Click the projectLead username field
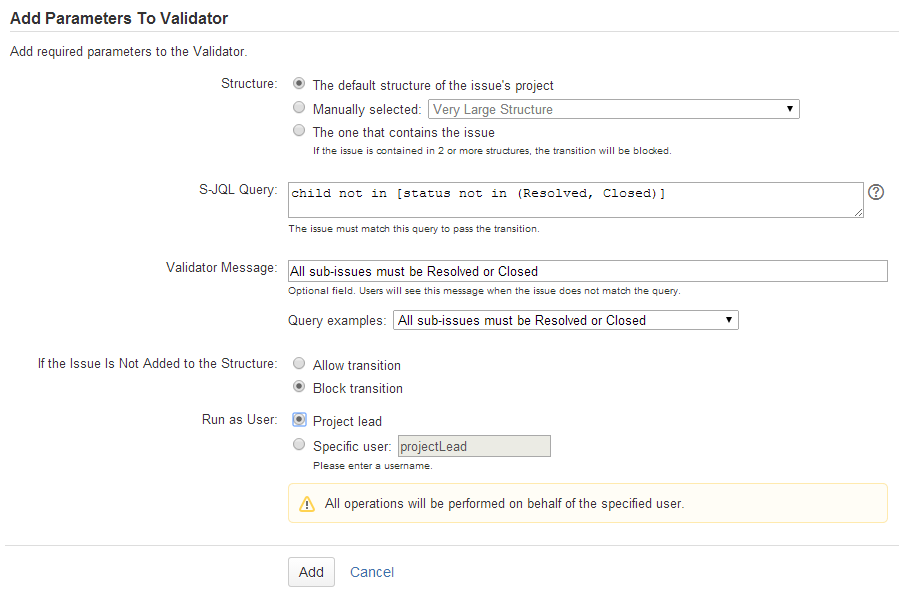This screenshot has height=598, width=899. coord(474,446)
